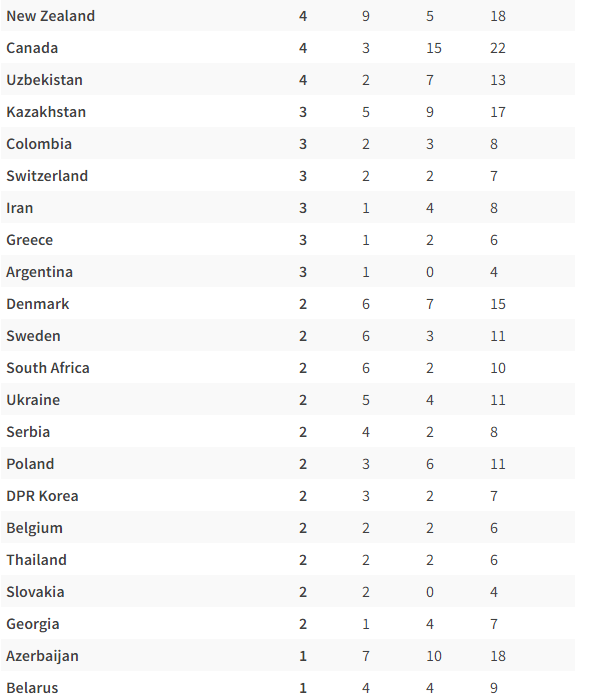
Task: Click Uzbekistan in the medal table
Action: point(44,80)
